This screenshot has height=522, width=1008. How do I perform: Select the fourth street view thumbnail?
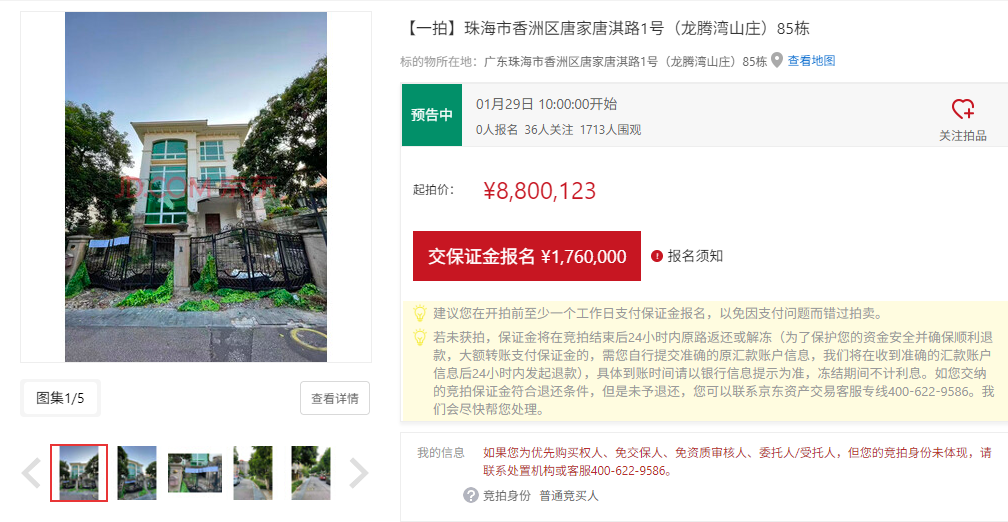(253, 473)
